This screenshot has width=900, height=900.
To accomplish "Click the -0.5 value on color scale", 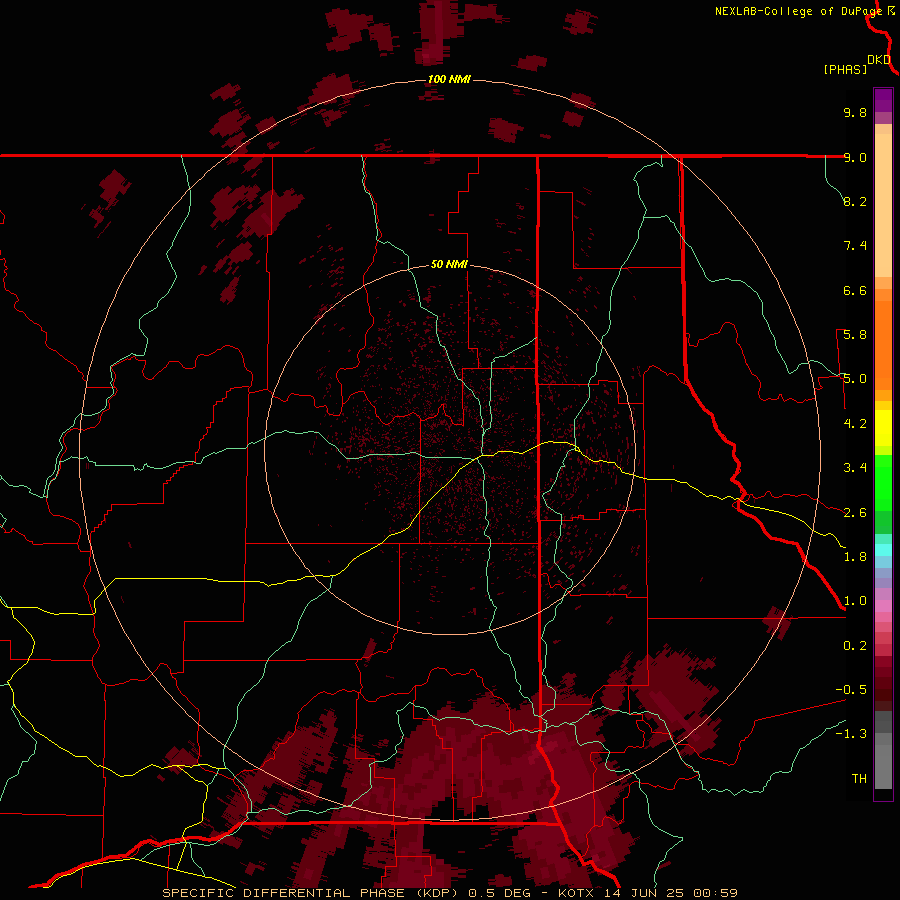I will [x=851, y=690].
